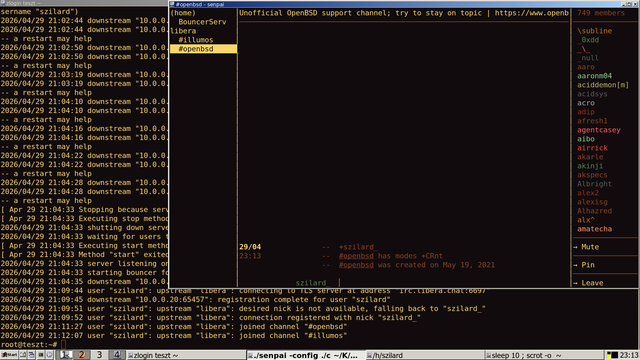
Task: Click member acro in member list
Action: [x=586, y=103]
